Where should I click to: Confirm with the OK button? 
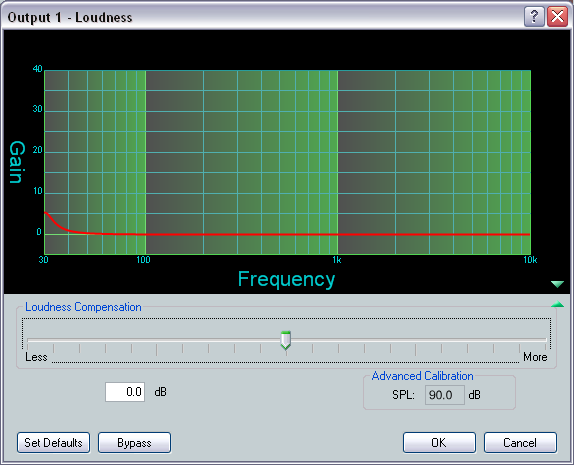[x=439, y=443]
